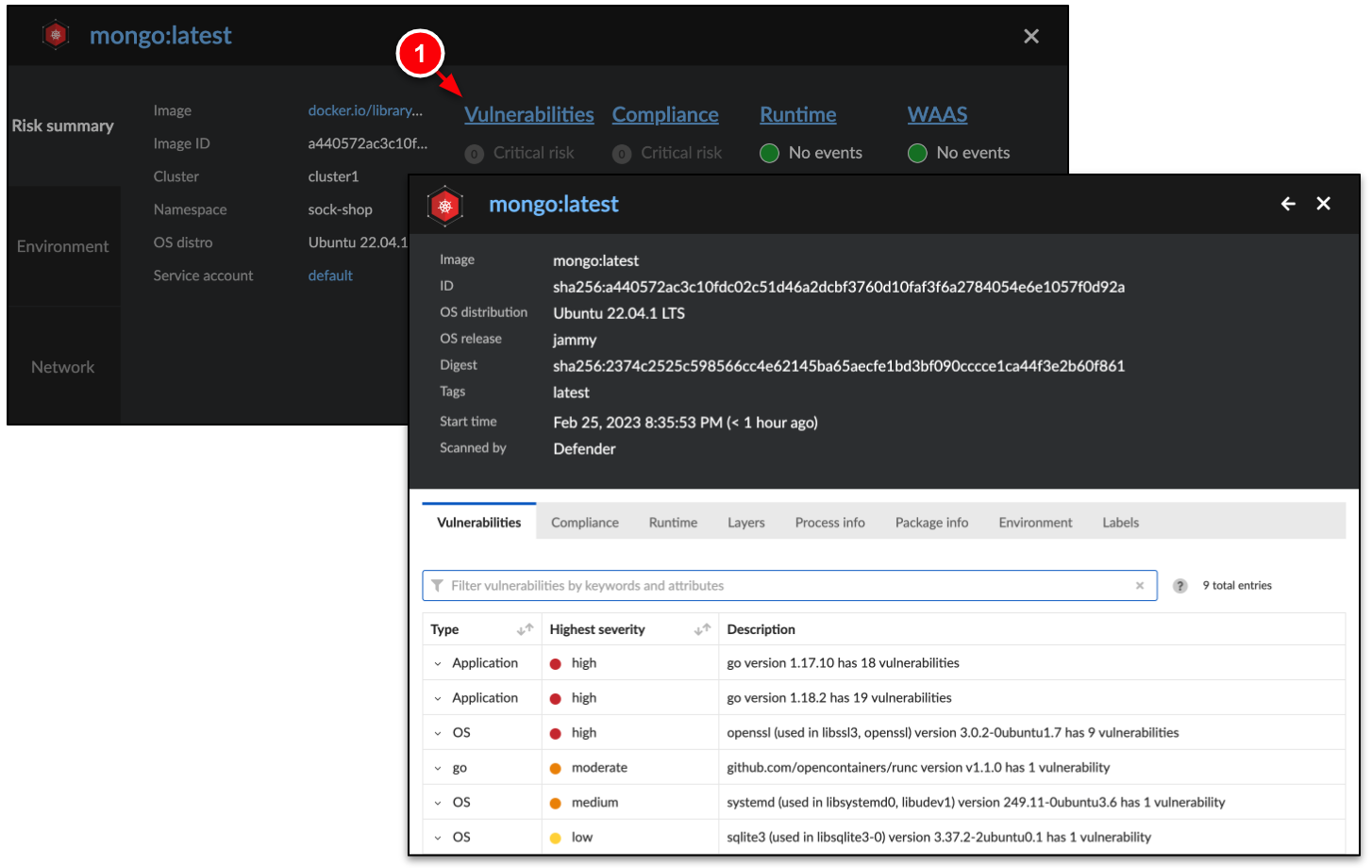Click the mongo:latest title in the details window
1372x868 pixels.
coord(554,205)
